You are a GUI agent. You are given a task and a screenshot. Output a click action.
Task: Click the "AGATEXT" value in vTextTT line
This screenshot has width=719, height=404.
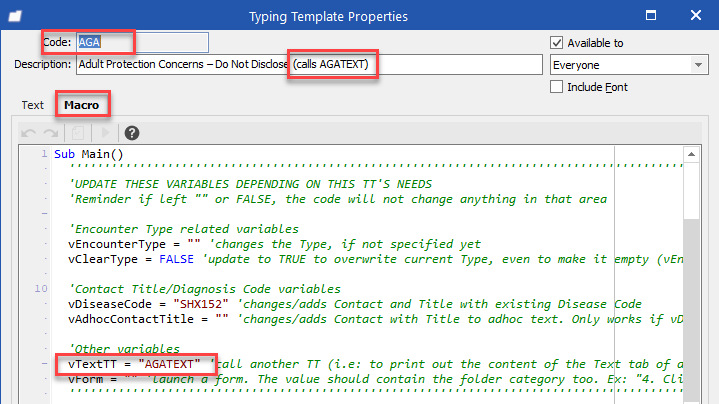pos(169,364)
